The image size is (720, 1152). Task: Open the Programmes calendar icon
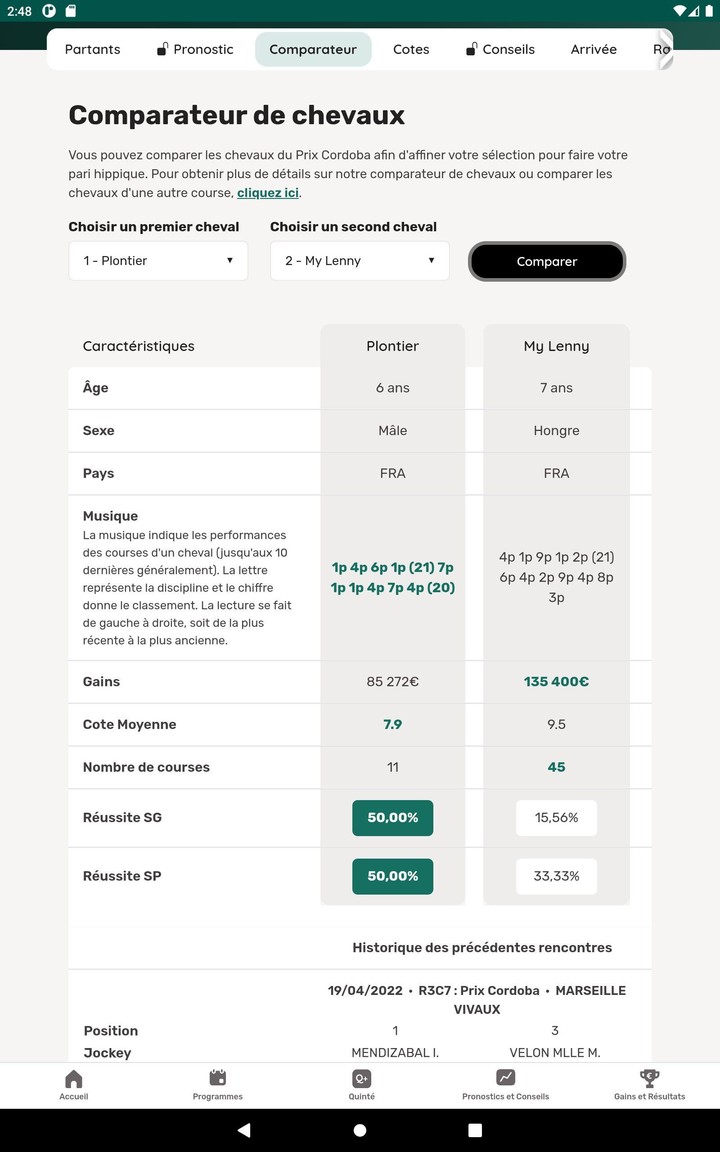click(218, 1078)
